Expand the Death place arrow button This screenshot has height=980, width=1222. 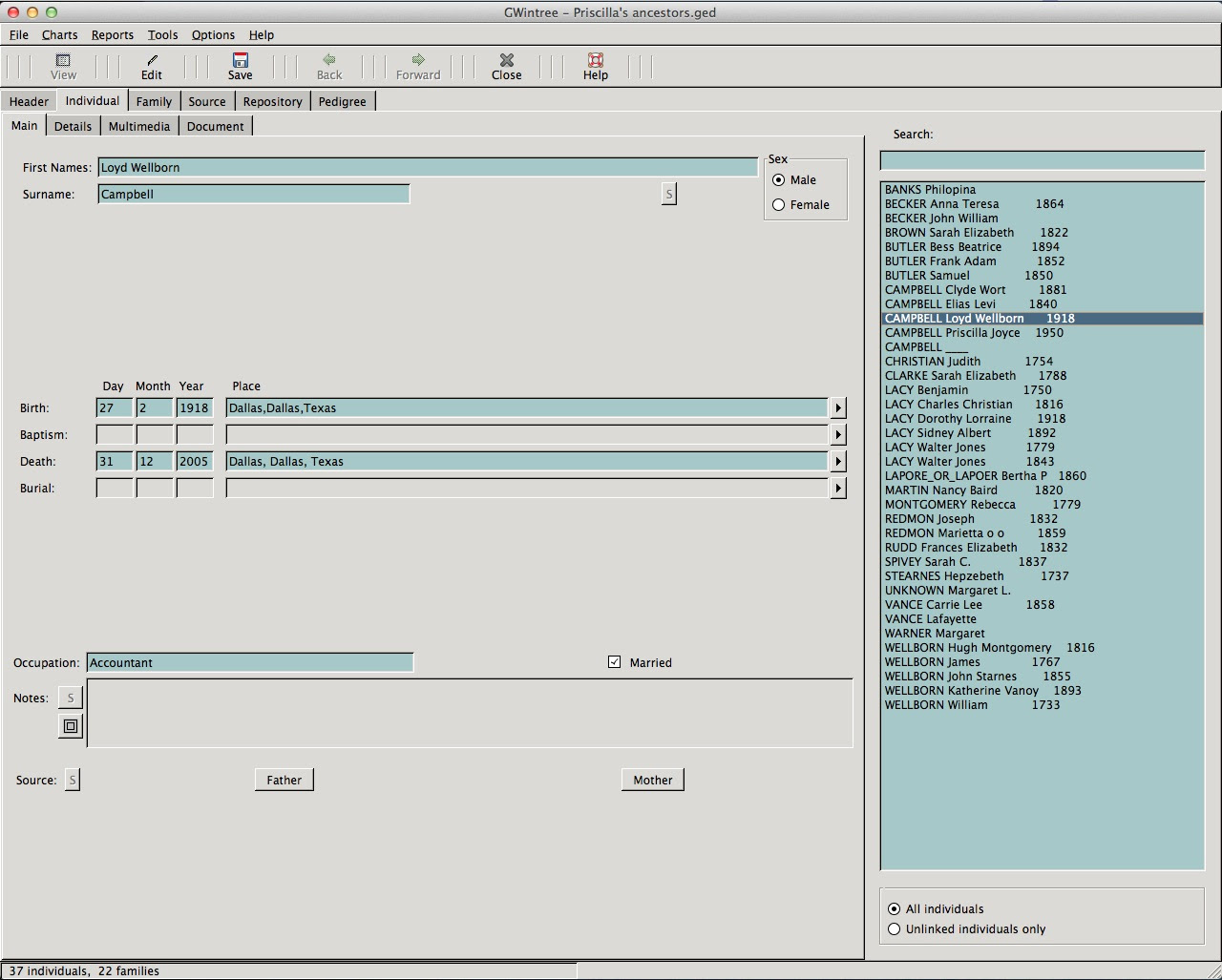[x=838, y=462]
